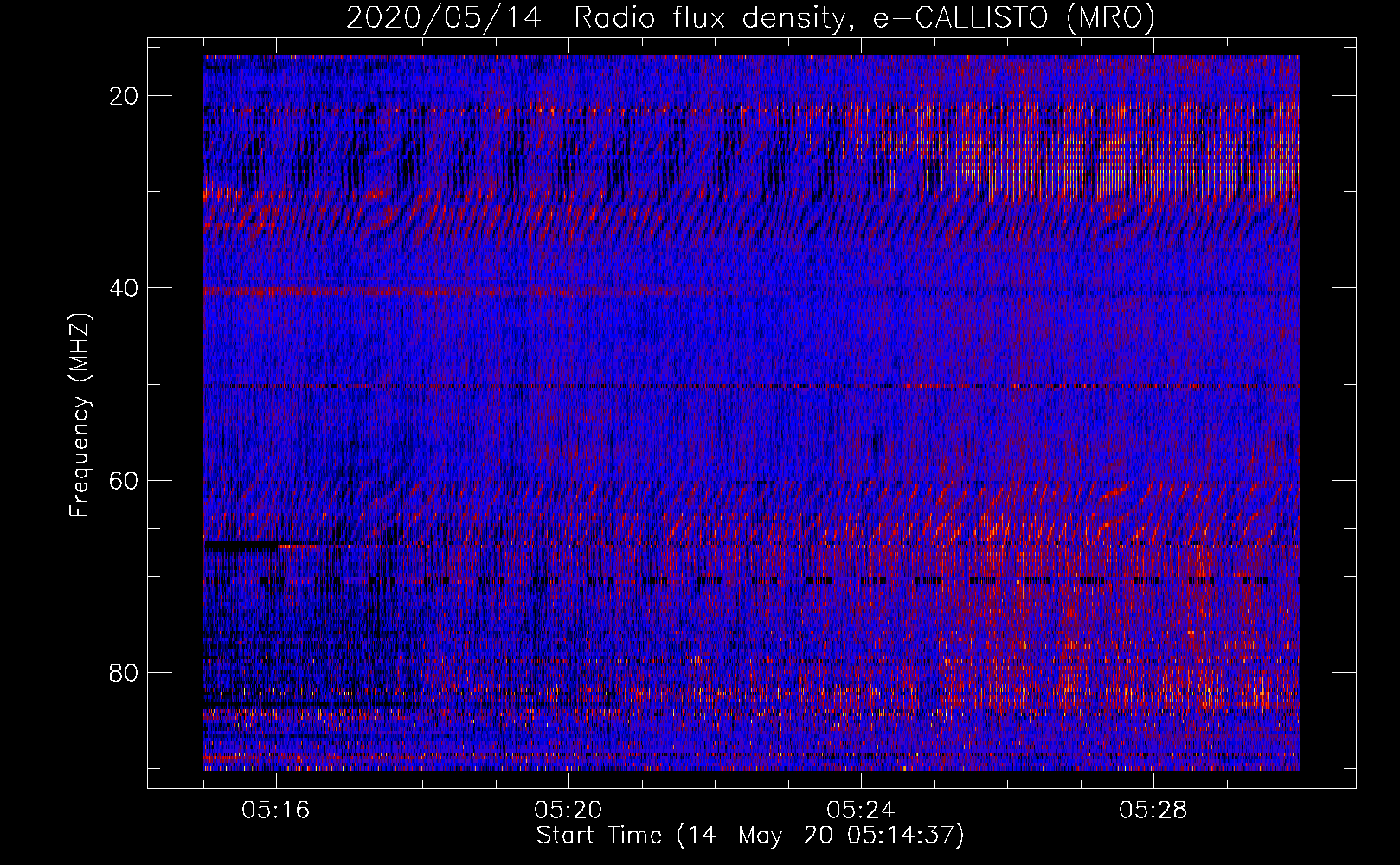Image resolution: width=1400 pixels, height=865 pixels.
Task: Click the 40 frequency tick label
Action: coord(124,288)
